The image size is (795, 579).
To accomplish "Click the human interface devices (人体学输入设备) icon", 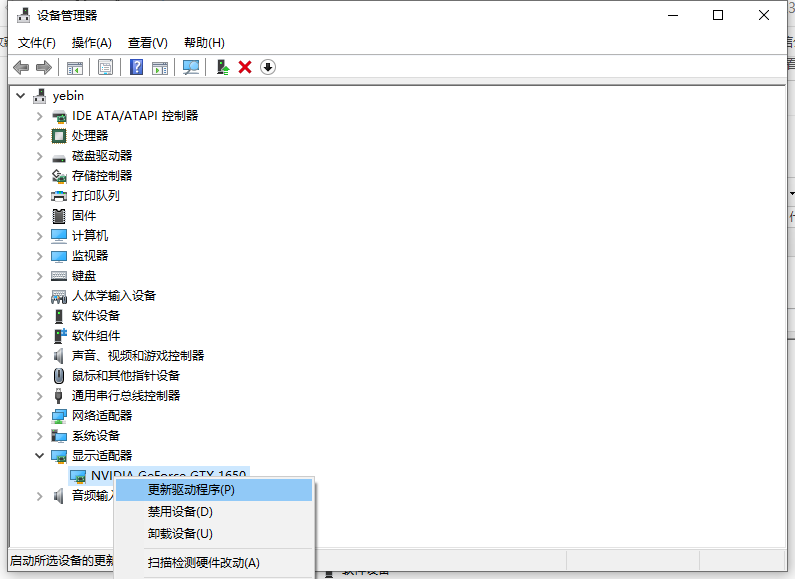I will click(59, 296).
